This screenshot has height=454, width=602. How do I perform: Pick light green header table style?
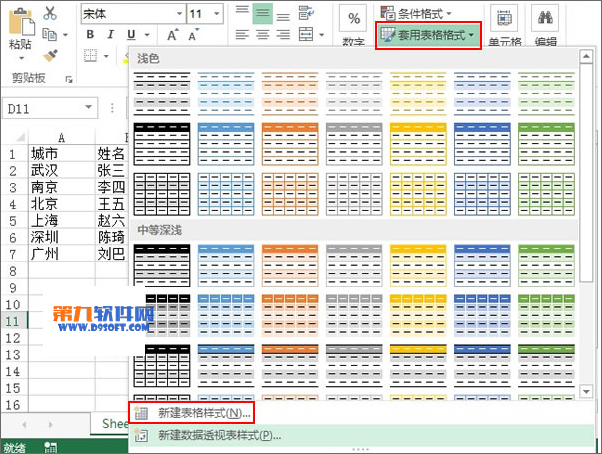coord(546,144)
